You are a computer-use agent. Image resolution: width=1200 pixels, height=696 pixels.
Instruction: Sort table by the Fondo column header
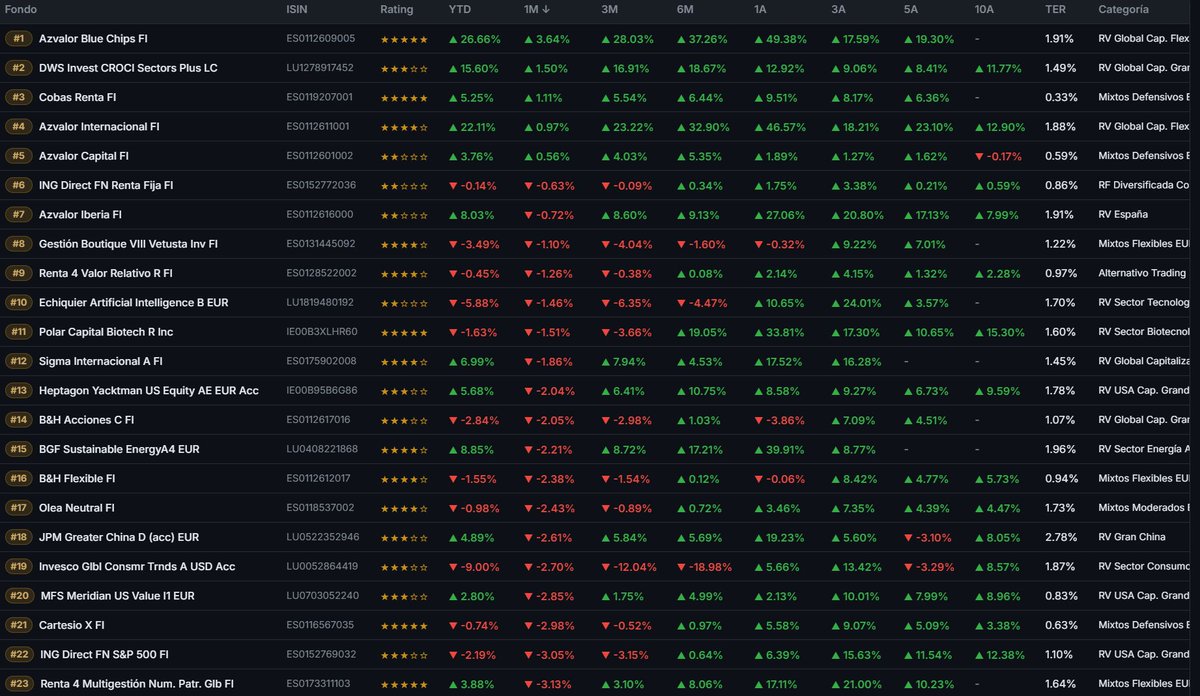click(21, 9)
